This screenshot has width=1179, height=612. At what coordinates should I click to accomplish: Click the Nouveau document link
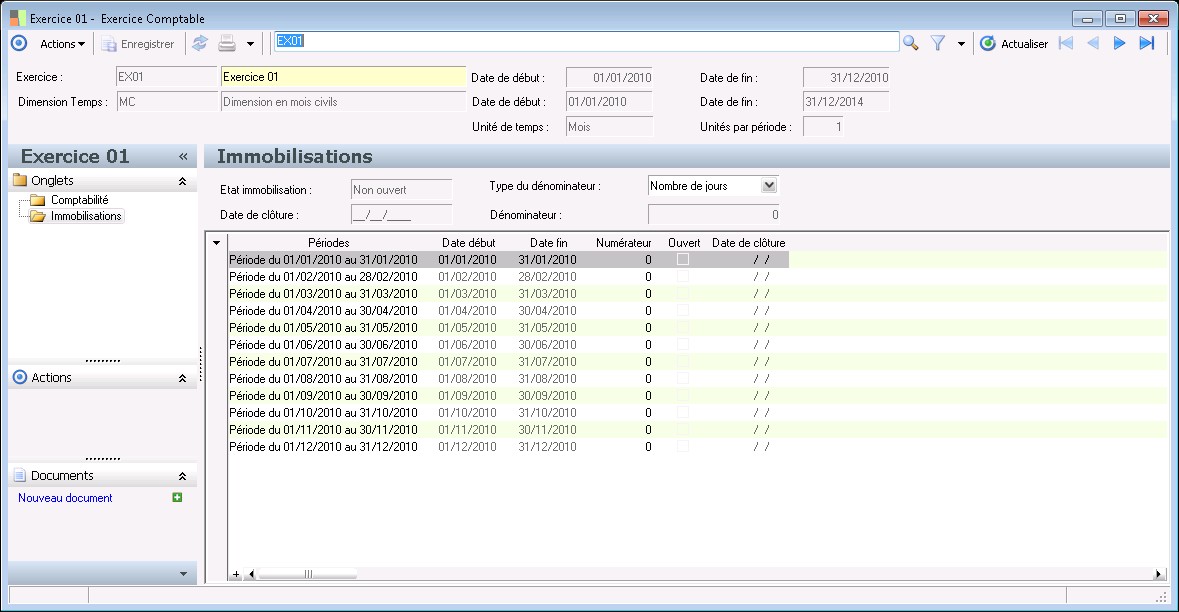click(x=65, y=498)
